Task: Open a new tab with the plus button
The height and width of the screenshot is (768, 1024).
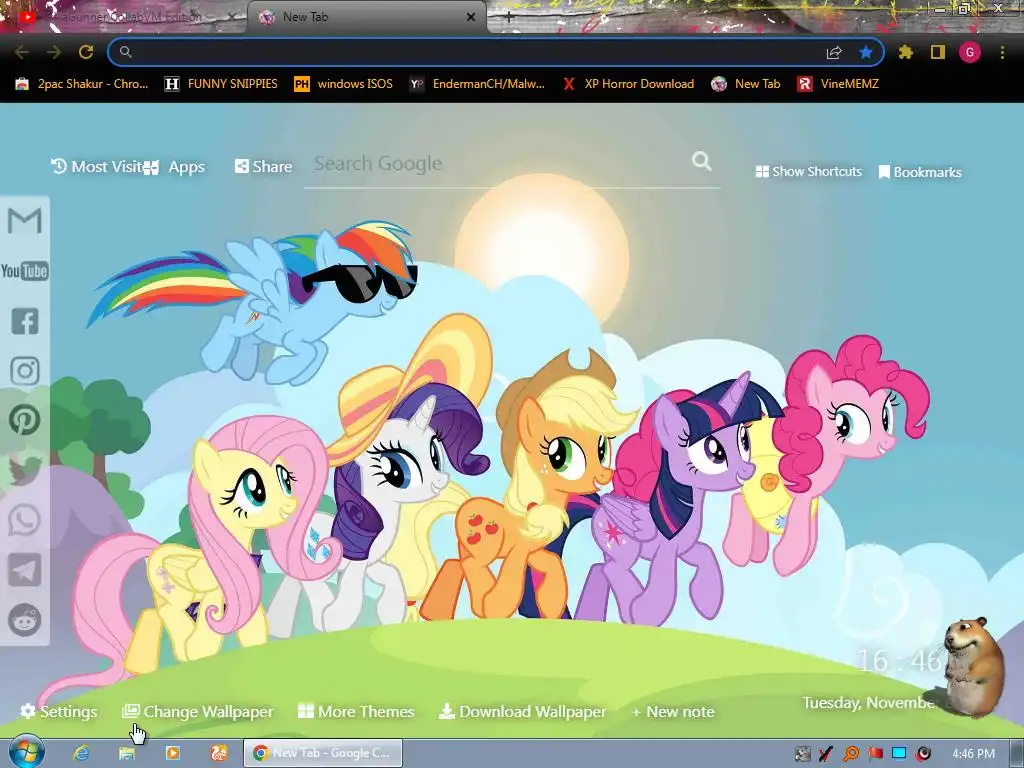Action: coord(509,18)
